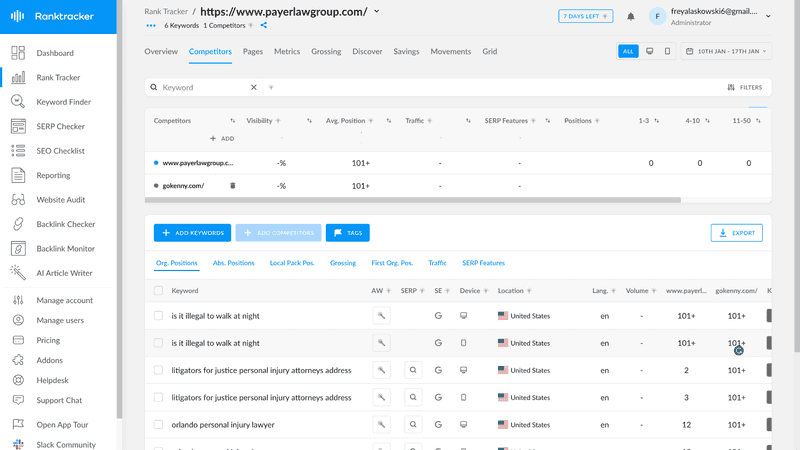Open the Abs. Positions sub-tab

(233, 263)
